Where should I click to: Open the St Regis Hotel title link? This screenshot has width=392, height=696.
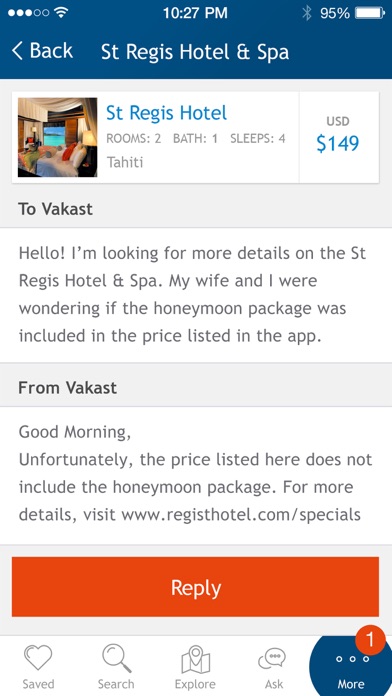[x=166, y=113]
